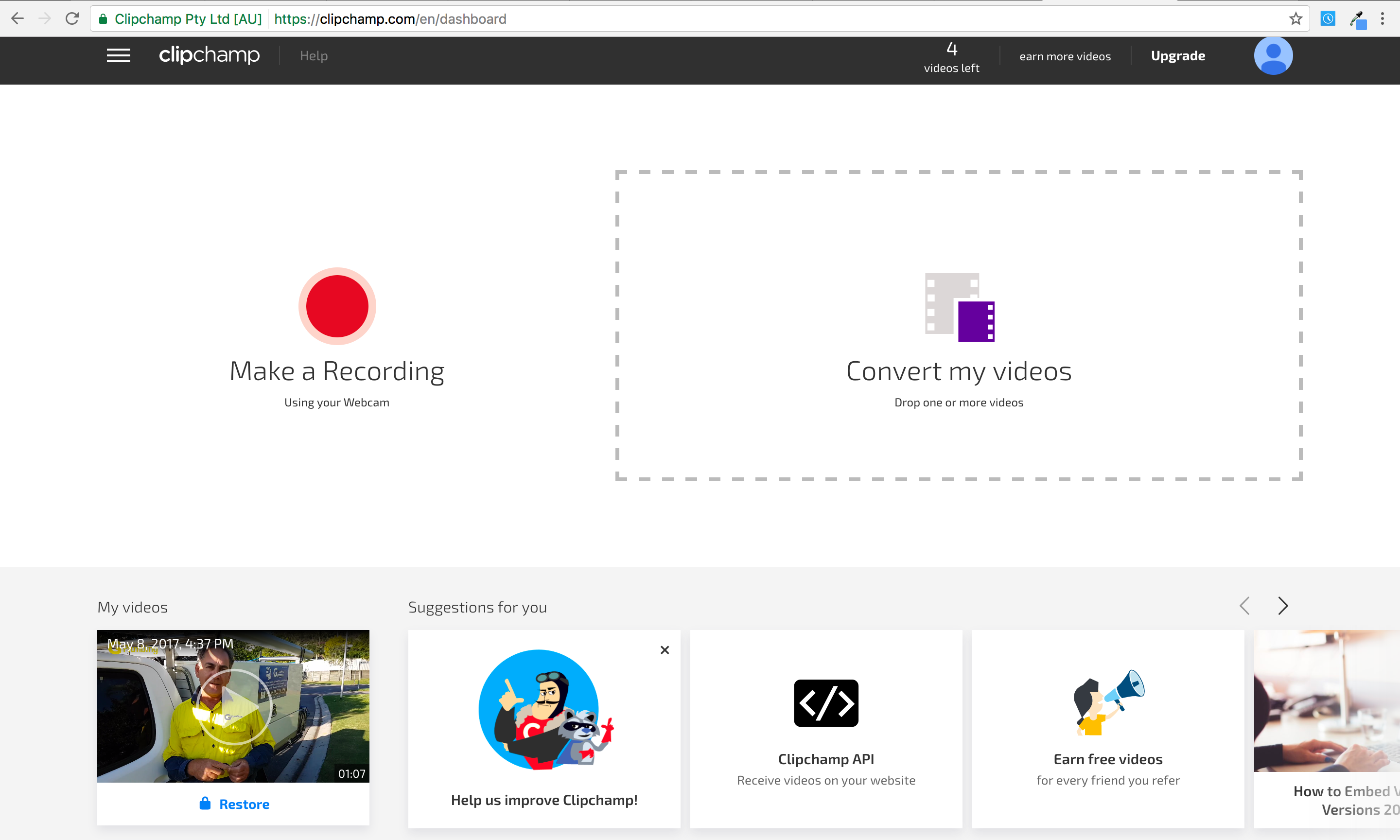Open the hamburger navigation menu
Screen dimensions: 1400x840
coord(118,55)
